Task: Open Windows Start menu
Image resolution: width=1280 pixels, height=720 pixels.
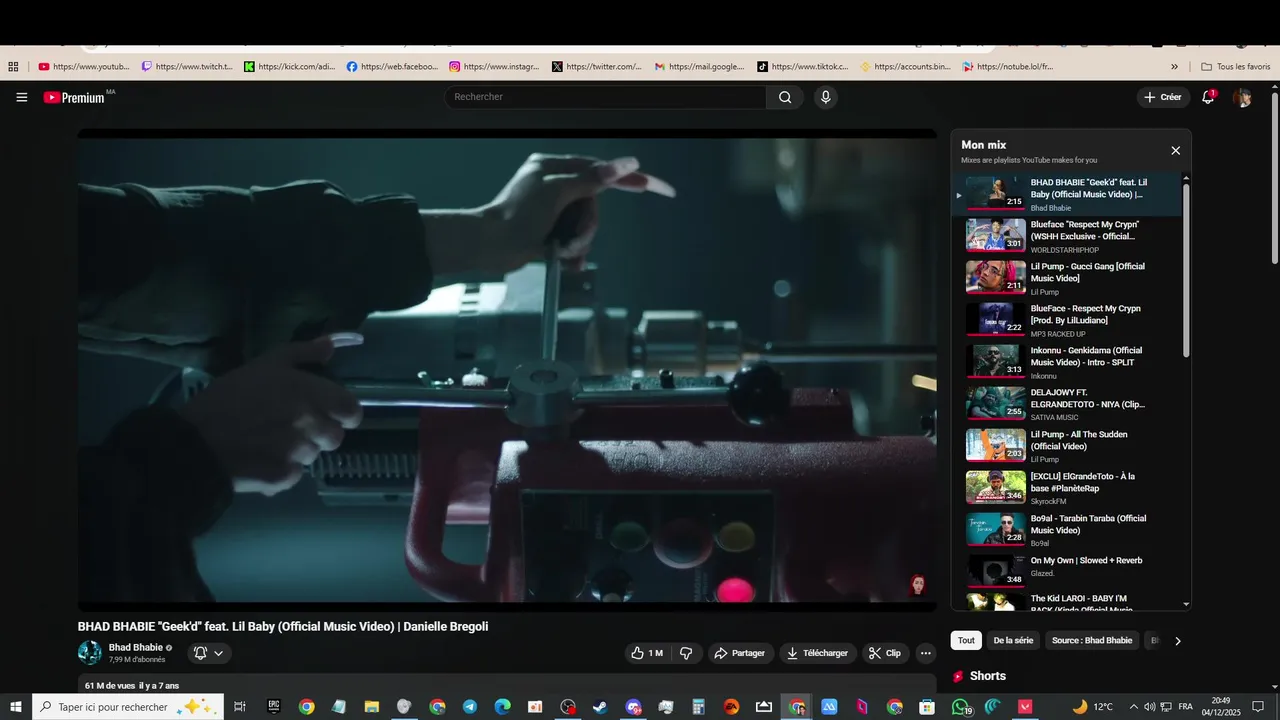Action: coord(16,707)
